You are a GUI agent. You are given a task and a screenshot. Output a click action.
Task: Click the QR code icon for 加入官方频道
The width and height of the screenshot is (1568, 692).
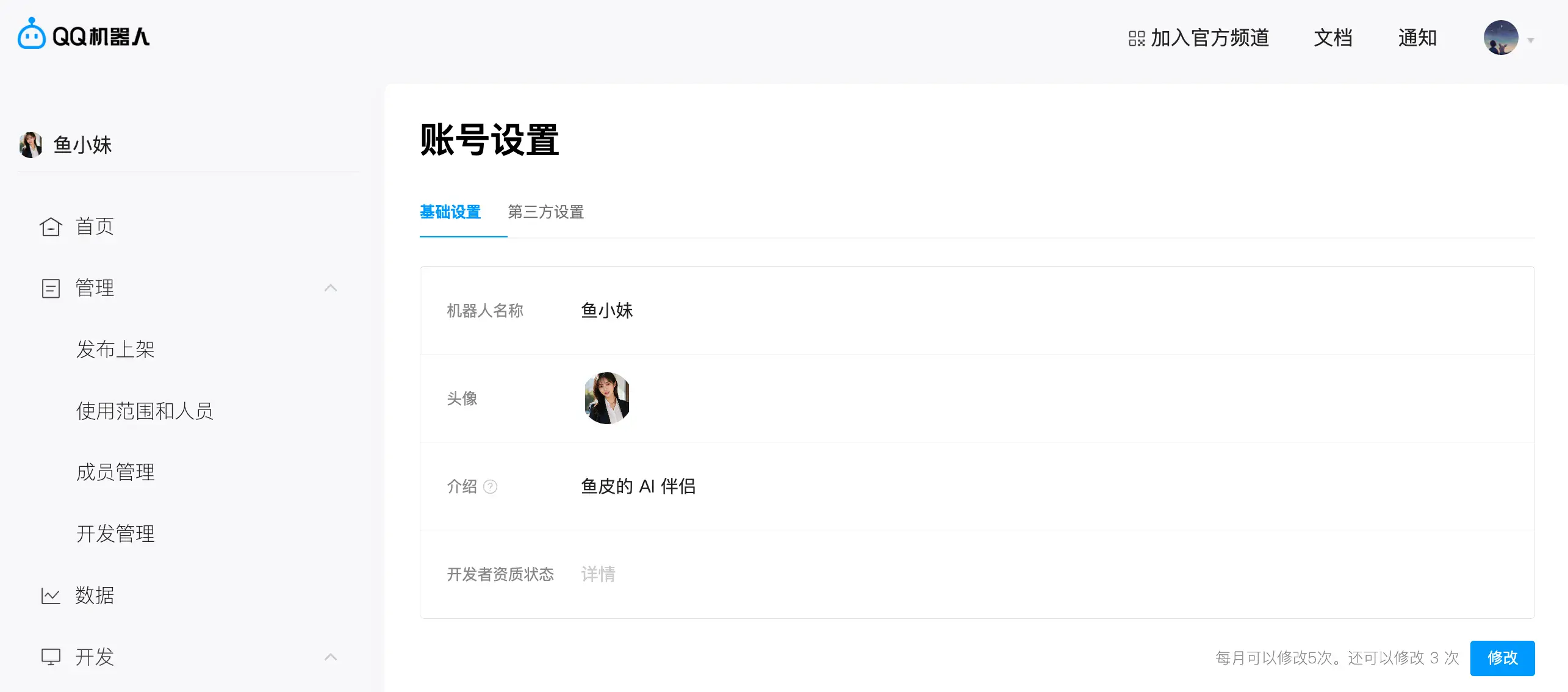point(1136,38)
